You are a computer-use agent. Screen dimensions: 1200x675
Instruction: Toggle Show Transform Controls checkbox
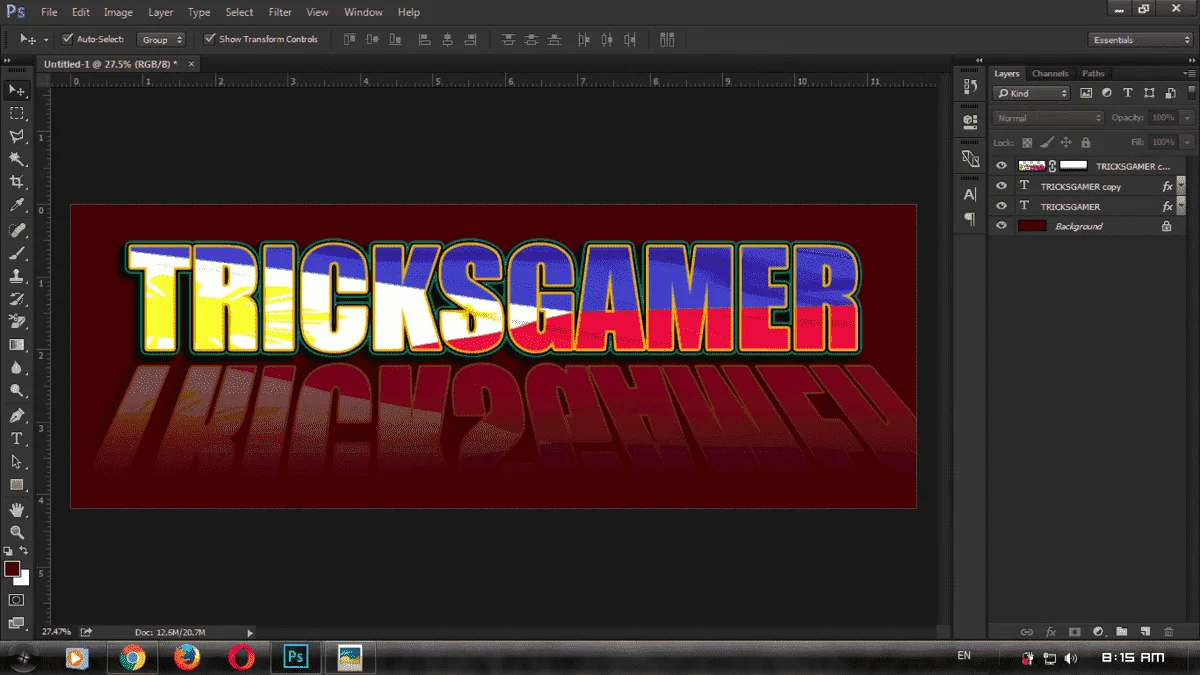[x=210, y=39]
